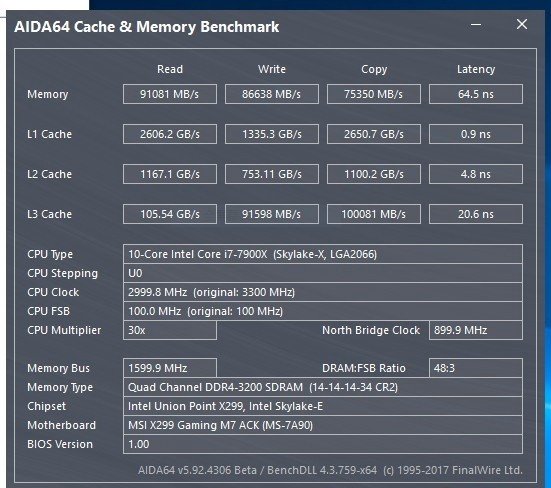Click the L2 Cache Write value 753.11 GB/s
Viewport: 551px width, 488px height.
click(x=272, y=174)
